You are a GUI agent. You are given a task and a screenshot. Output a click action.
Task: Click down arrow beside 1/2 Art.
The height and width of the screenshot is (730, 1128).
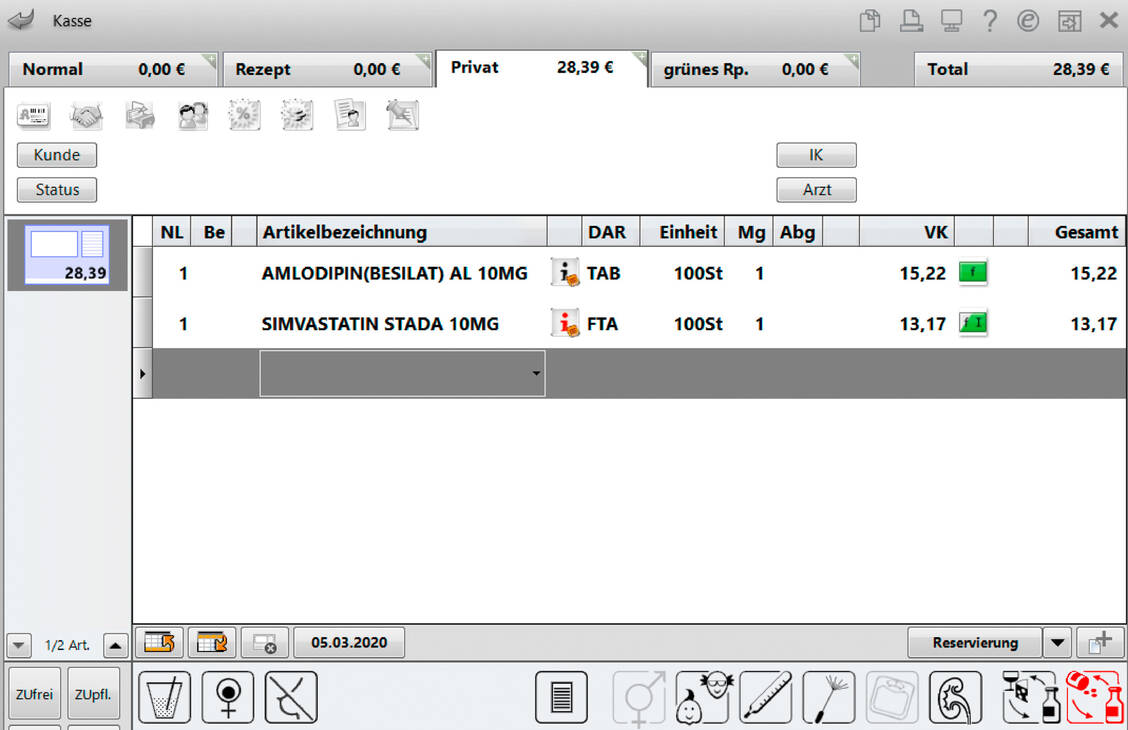pos(17,645)
